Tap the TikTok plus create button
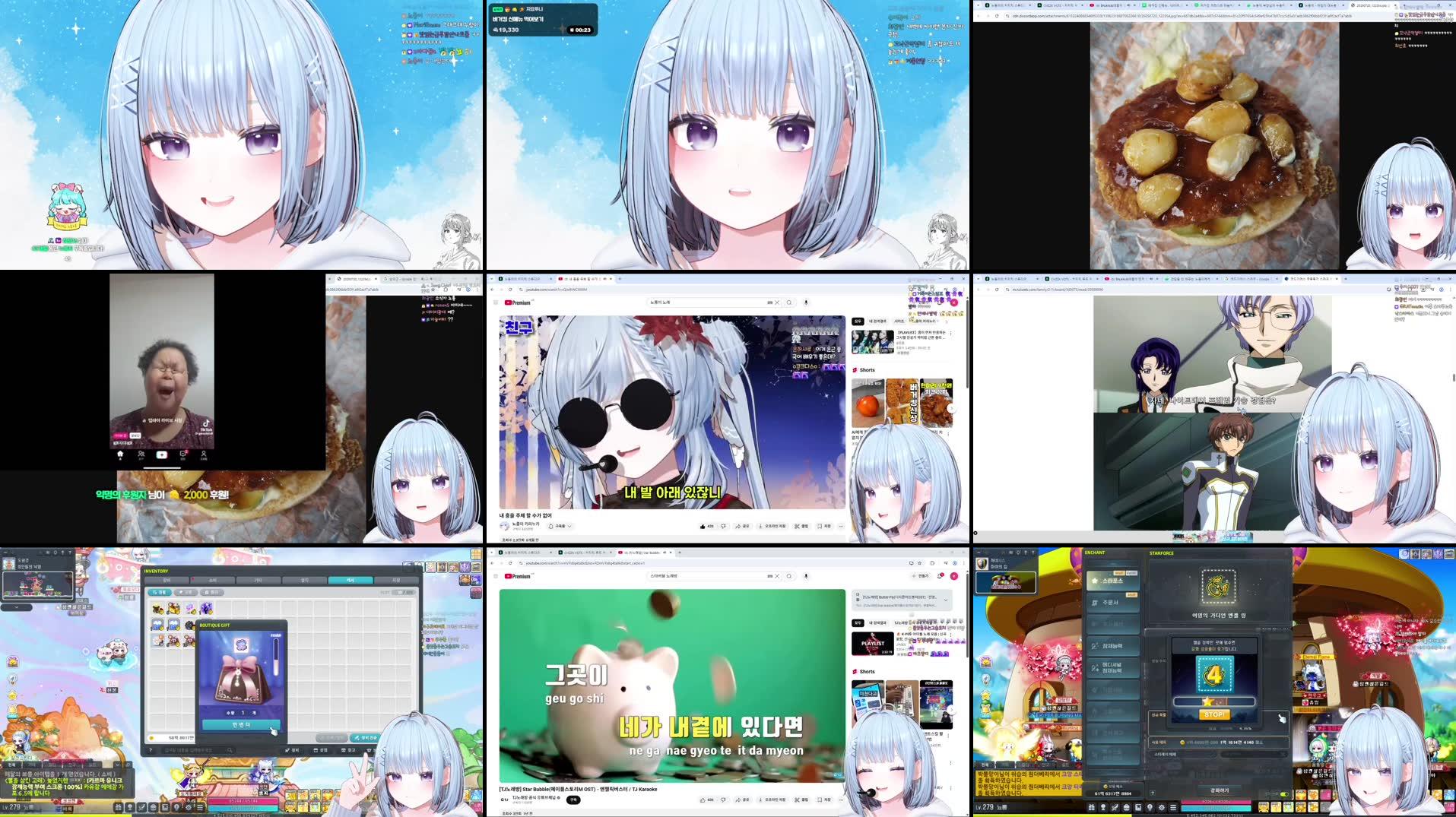Image resolution: width=1456 pixels, height=817 pixels. (161, 454)
